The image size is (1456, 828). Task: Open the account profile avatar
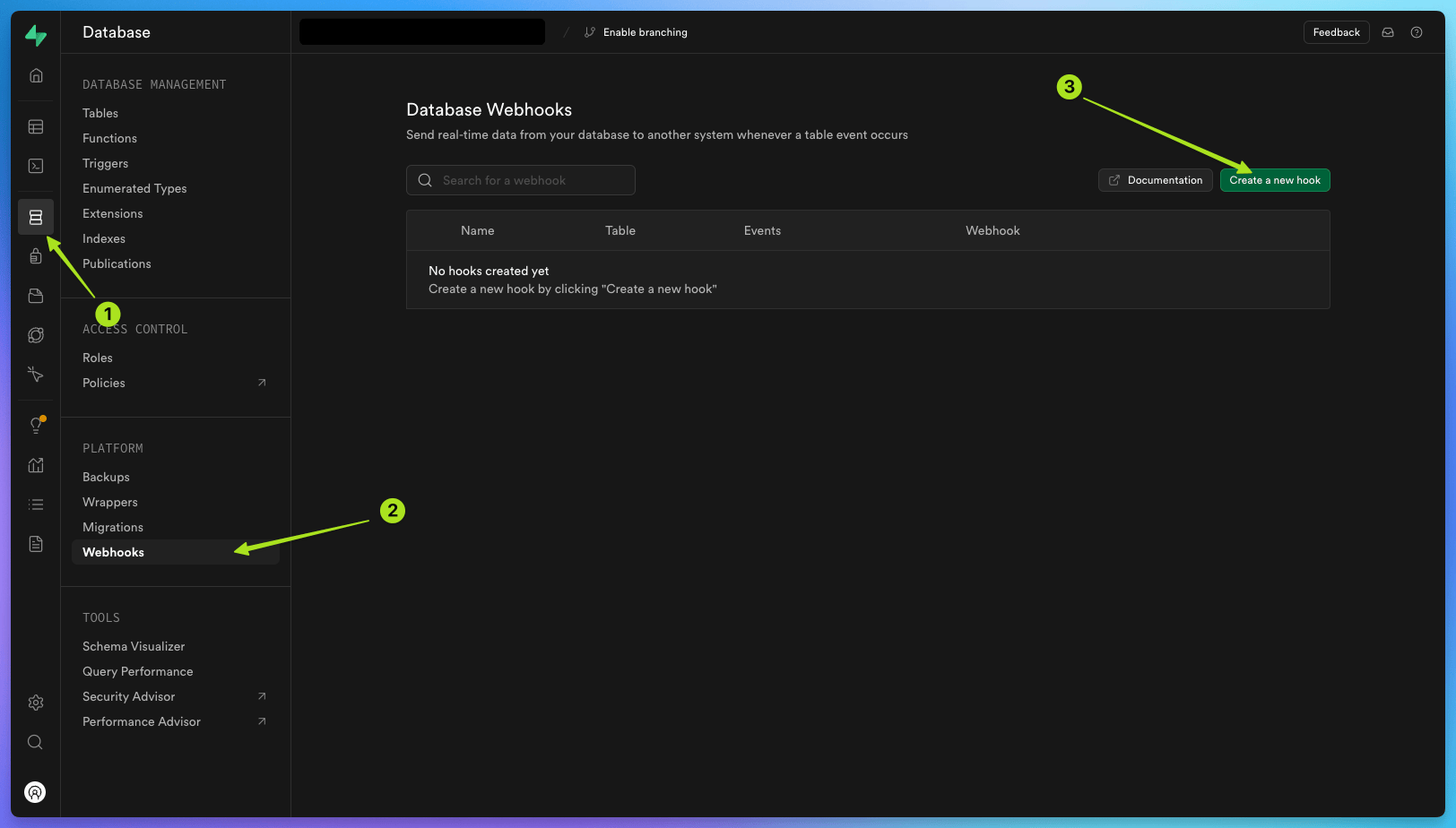36,792
